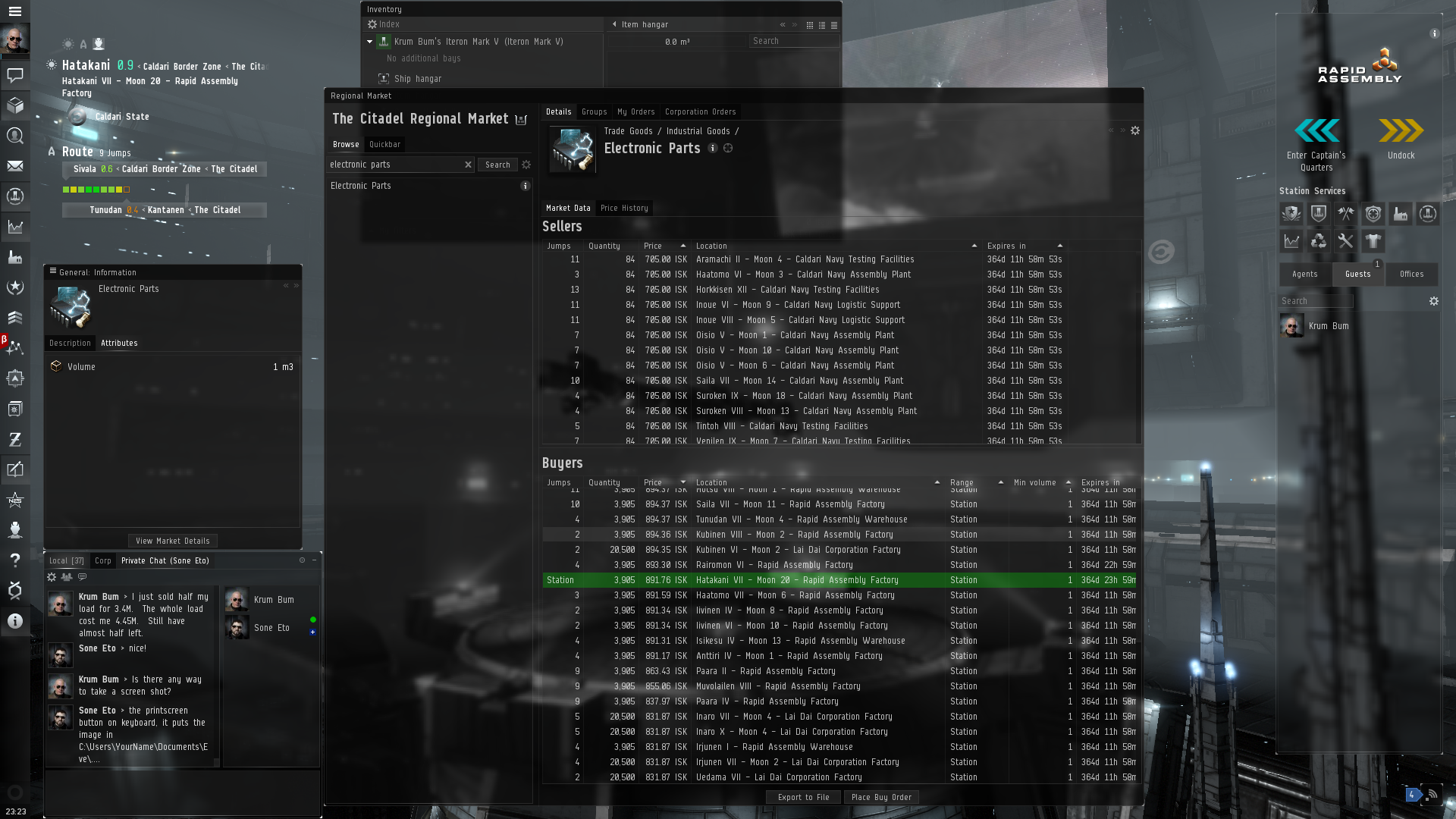Open People and Places search icon
The width and height of the screenshot is (1456, 819).
(14, 136)
